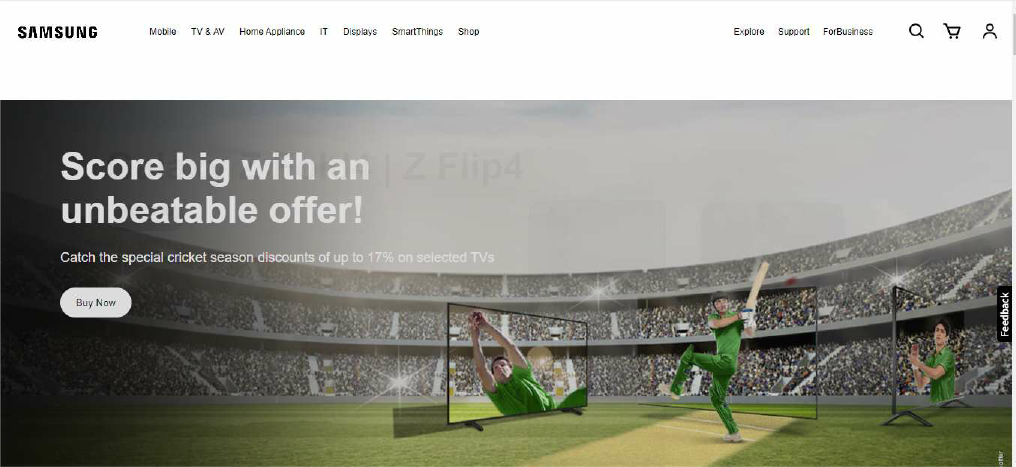Viewport: 1016px width, 467px height.
Task: Click the diving fielder TV image
Action: coord(516,364)
